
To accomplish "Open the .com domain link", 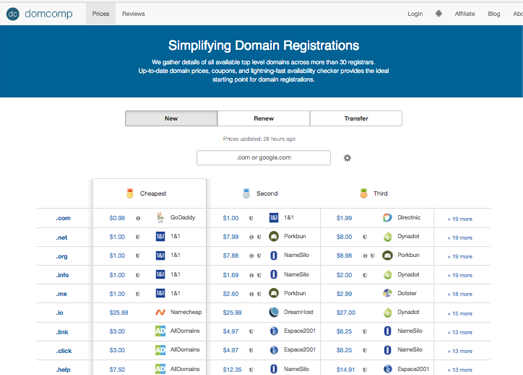I will point(63,218).
